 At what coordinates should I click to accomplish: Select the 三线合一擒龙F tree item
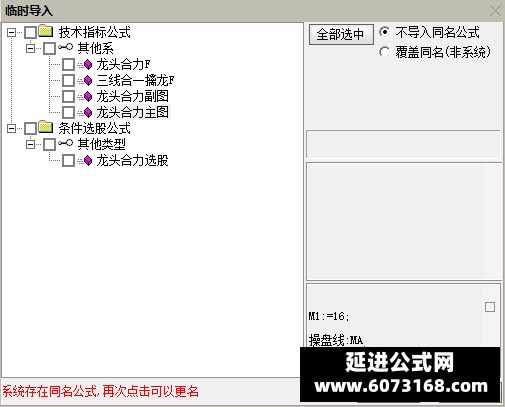click(x=135, y=80)
